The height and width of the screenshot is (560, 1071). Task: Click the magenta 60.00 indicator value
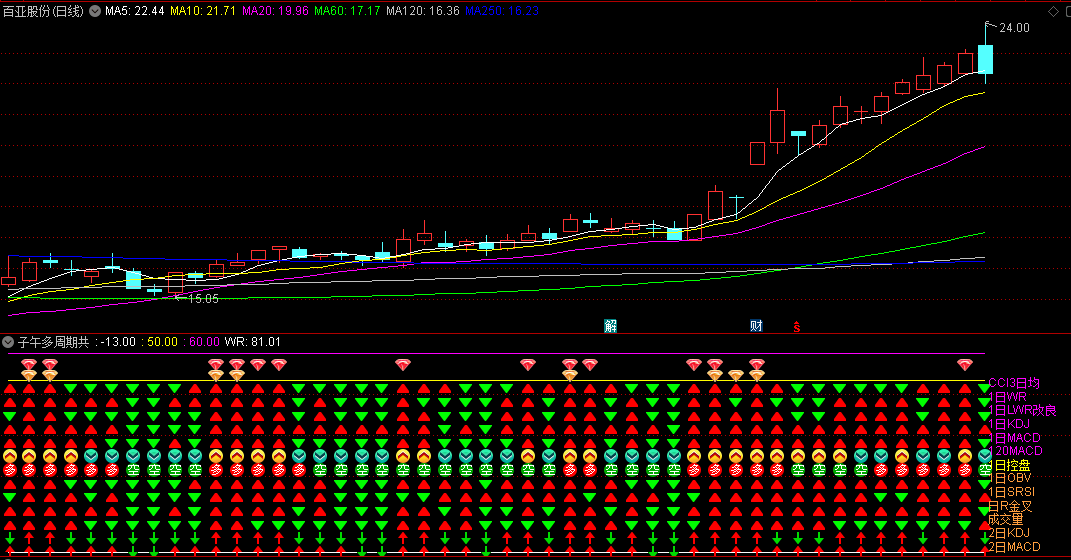(x=204, y=341)
